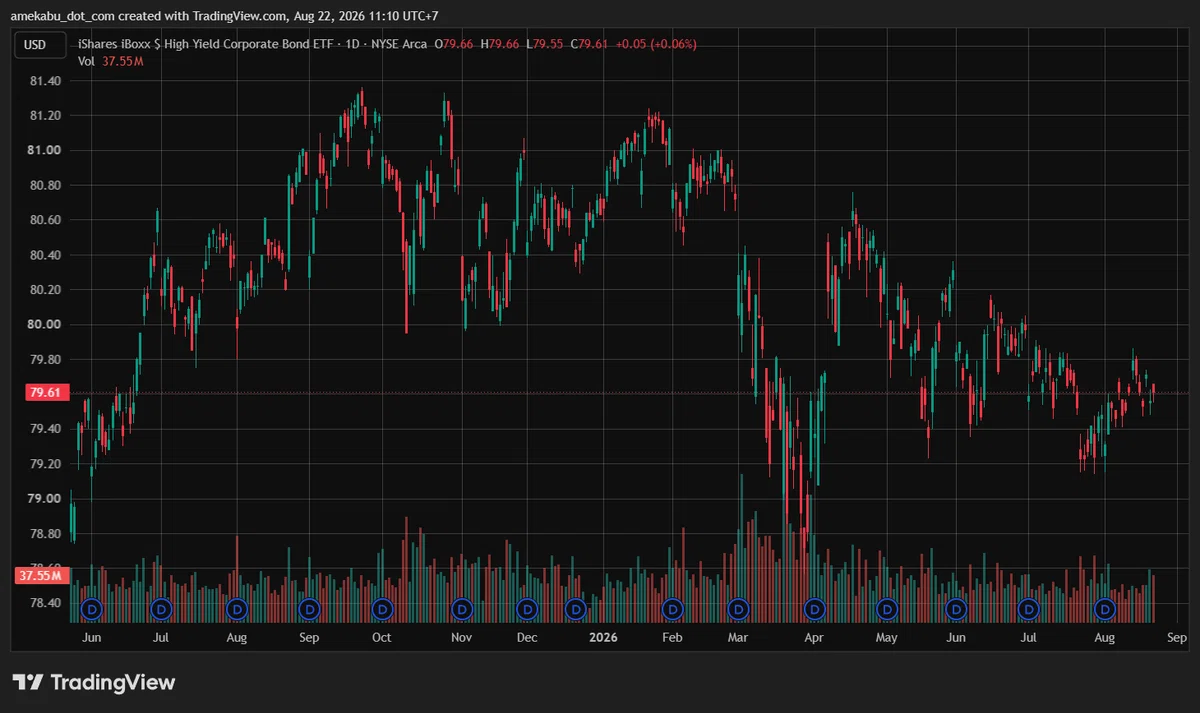Click the +0.05 (+0.06%) change value

point(656,44)
